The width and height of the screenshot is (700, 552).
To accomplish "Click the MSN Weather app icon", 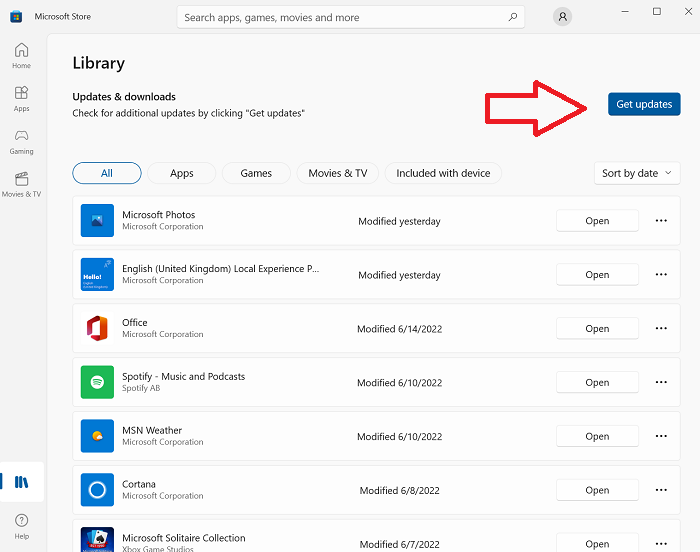I will (97, 436).
